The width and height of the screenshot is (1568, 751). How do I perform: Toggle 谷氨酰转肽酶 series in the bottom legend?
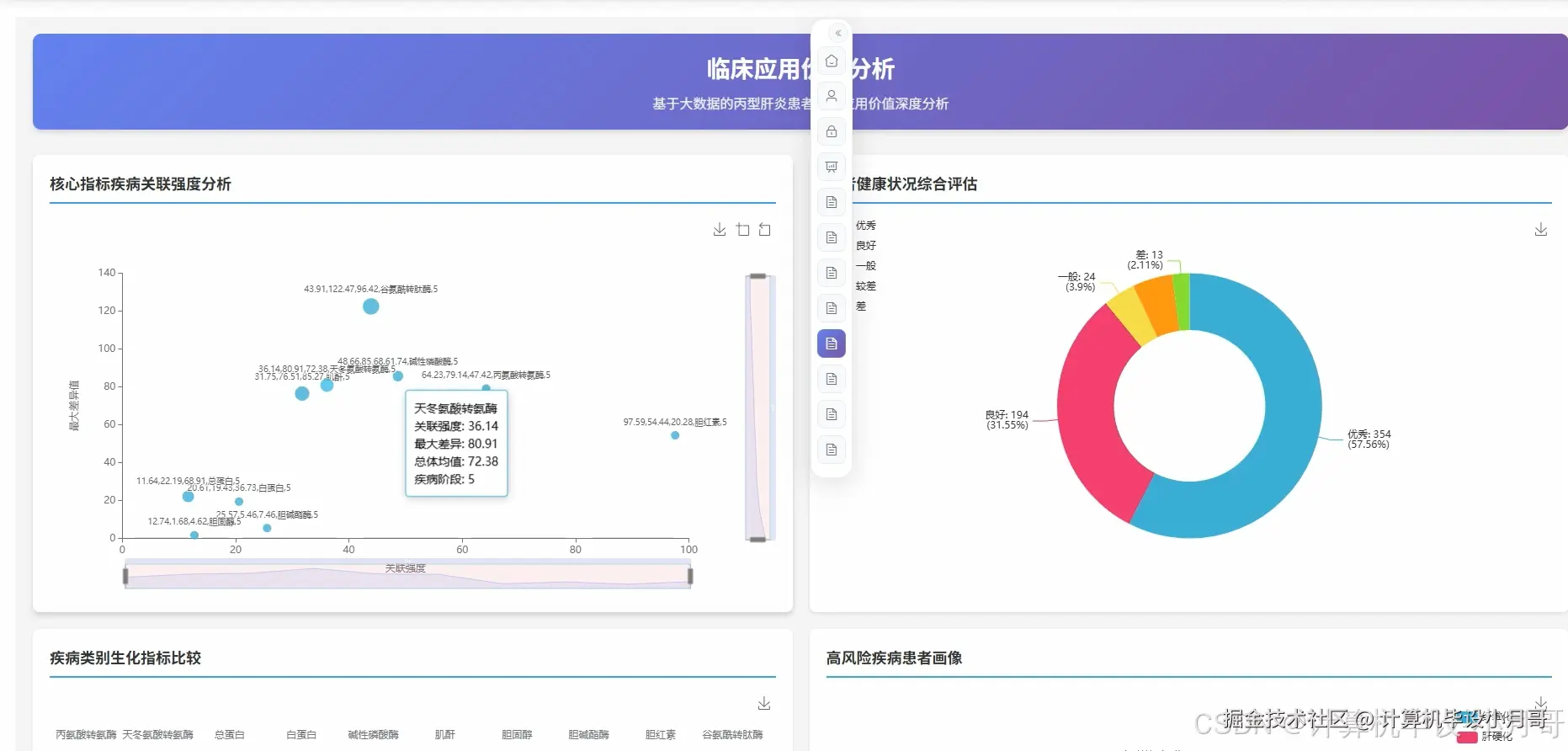[x=732, y=735]
